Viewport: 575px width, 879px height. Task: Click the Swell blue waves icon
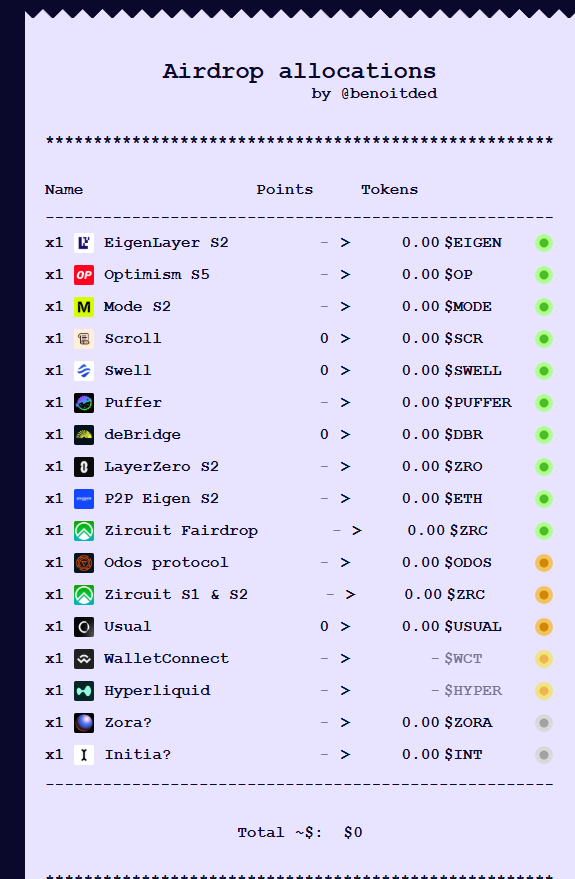(84, 371)
